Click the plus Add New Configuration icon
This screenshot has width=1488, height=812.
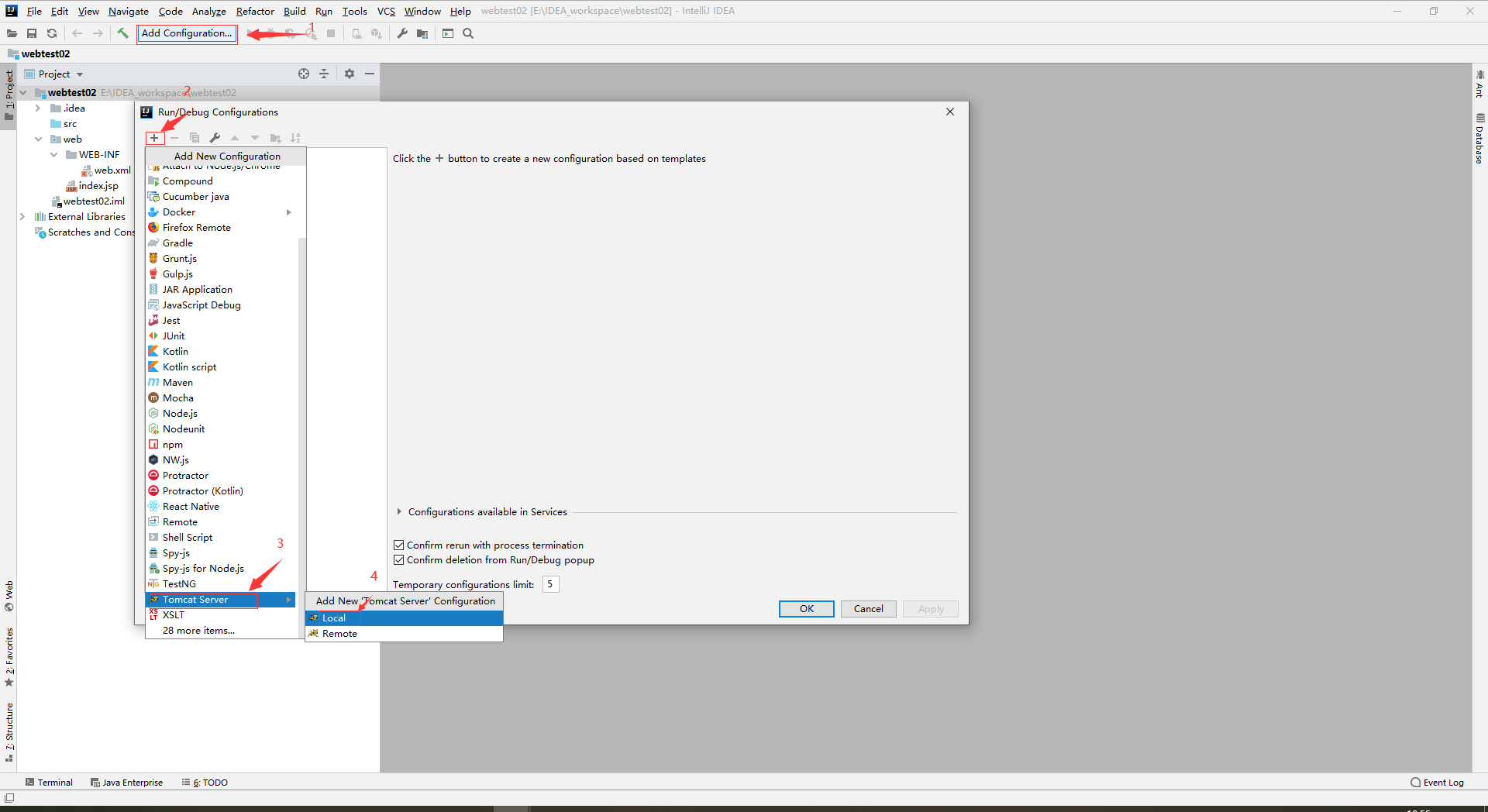[x=154, y=138]
